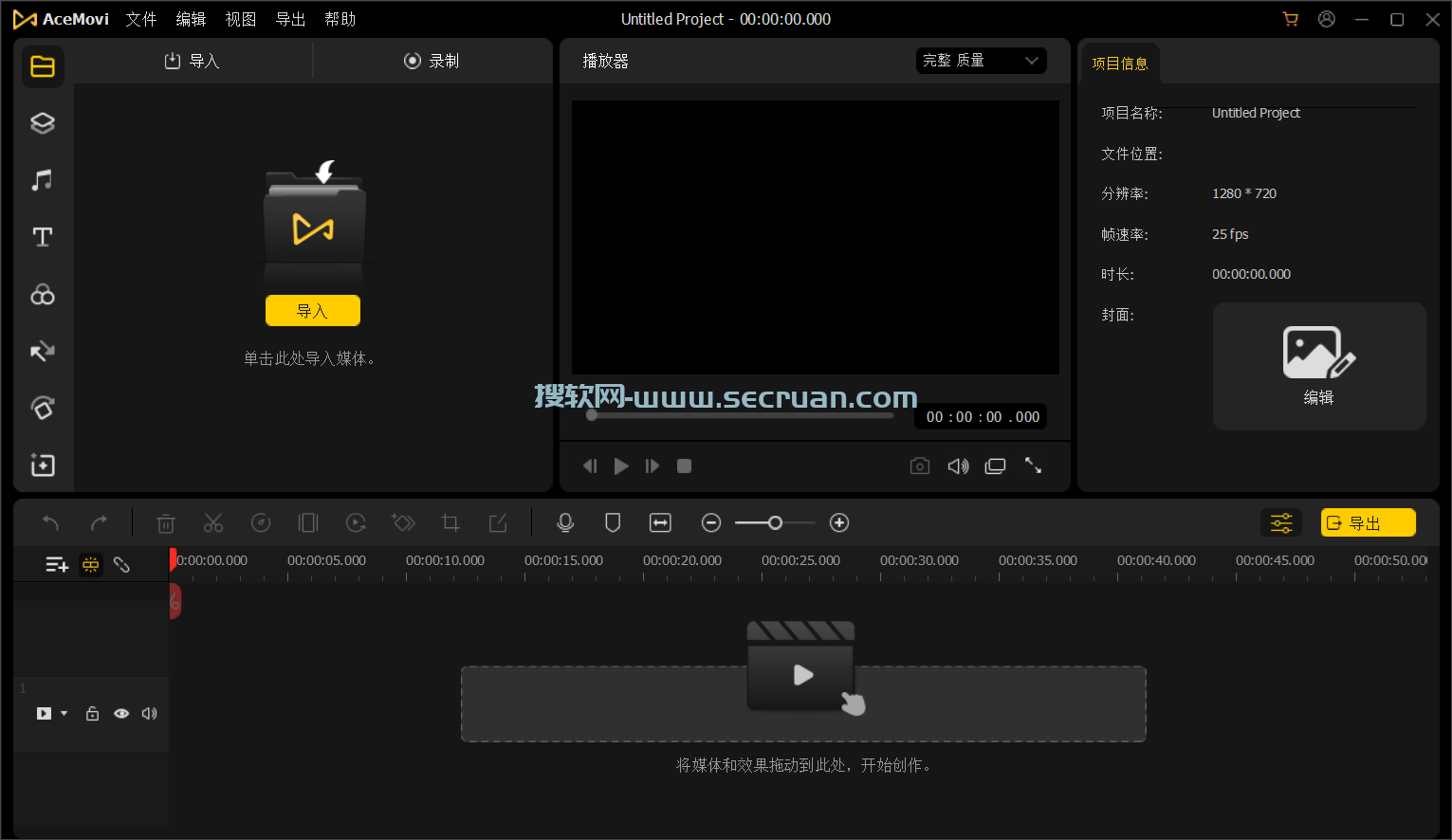Click the 导入 tab at top of media panel

tap(193, 61)
